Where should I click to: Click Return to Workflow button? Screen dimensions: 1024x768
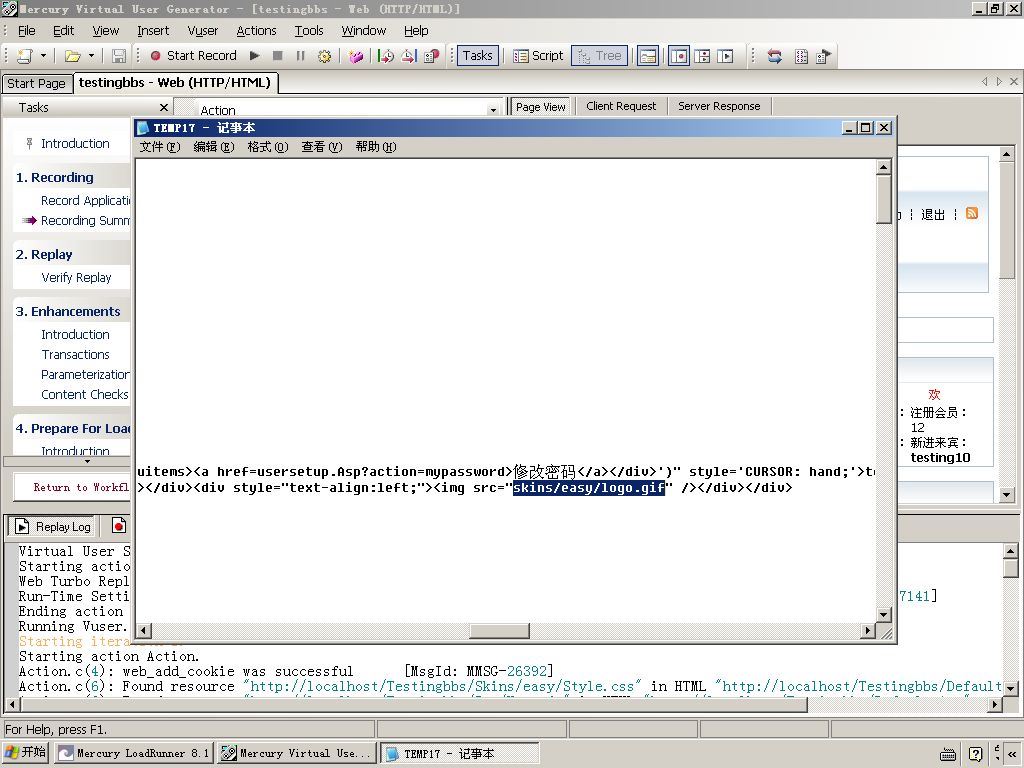(72, 487)
